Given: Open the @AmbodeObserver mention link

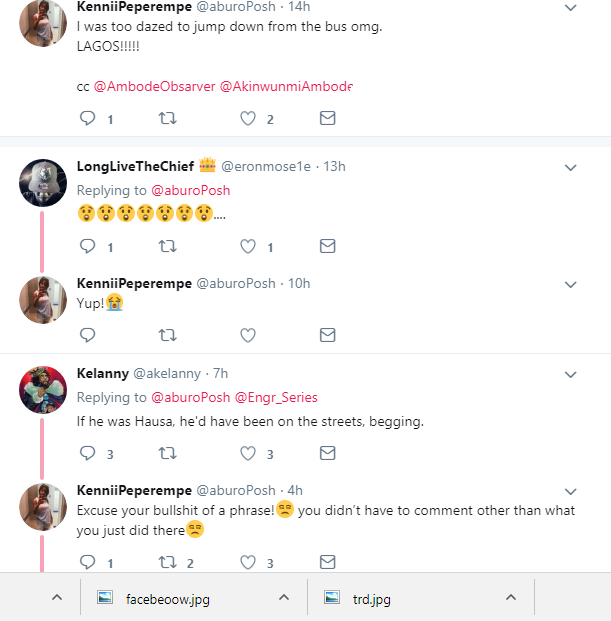Looking at the screenshot, I should [x=154, y=86].
